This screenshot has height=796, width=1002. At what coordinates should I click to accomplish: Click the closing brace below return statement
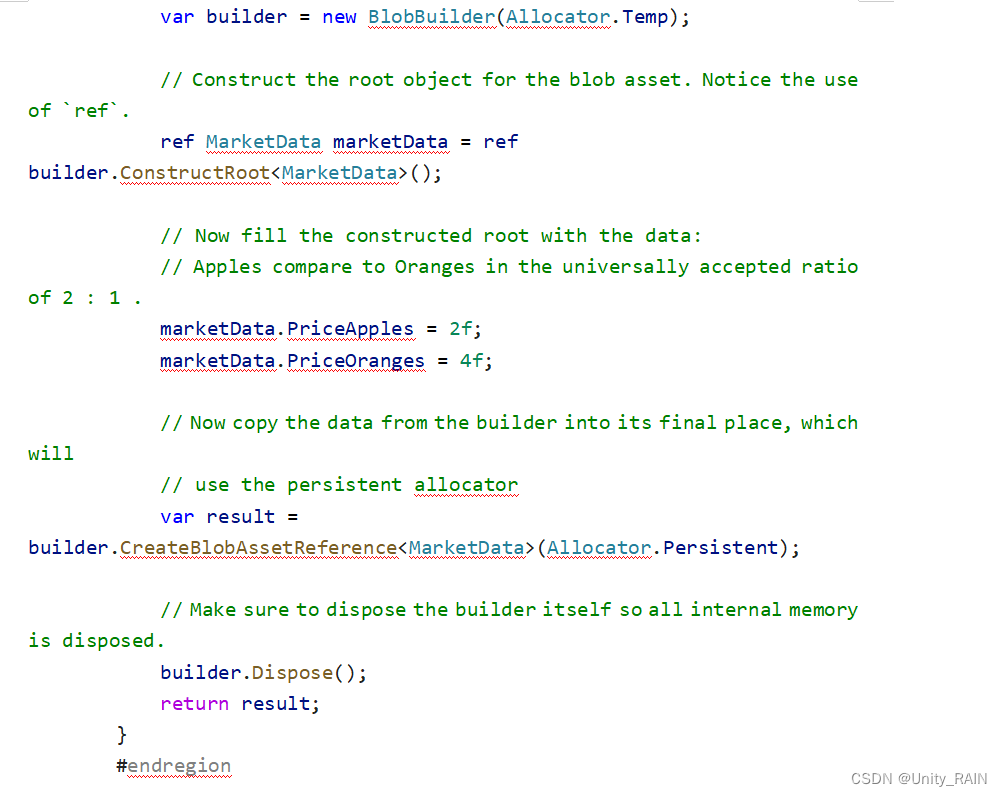120,734
